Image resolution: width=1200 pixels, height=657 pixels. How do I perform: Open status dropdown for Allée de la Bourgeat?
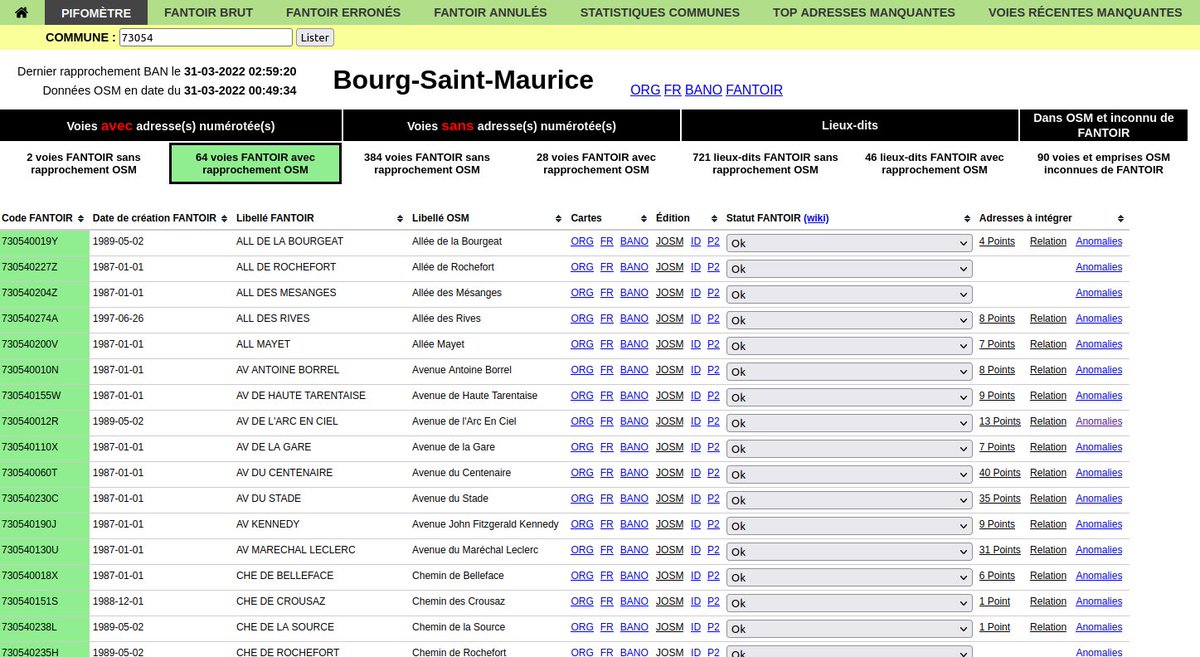(849, 243)
